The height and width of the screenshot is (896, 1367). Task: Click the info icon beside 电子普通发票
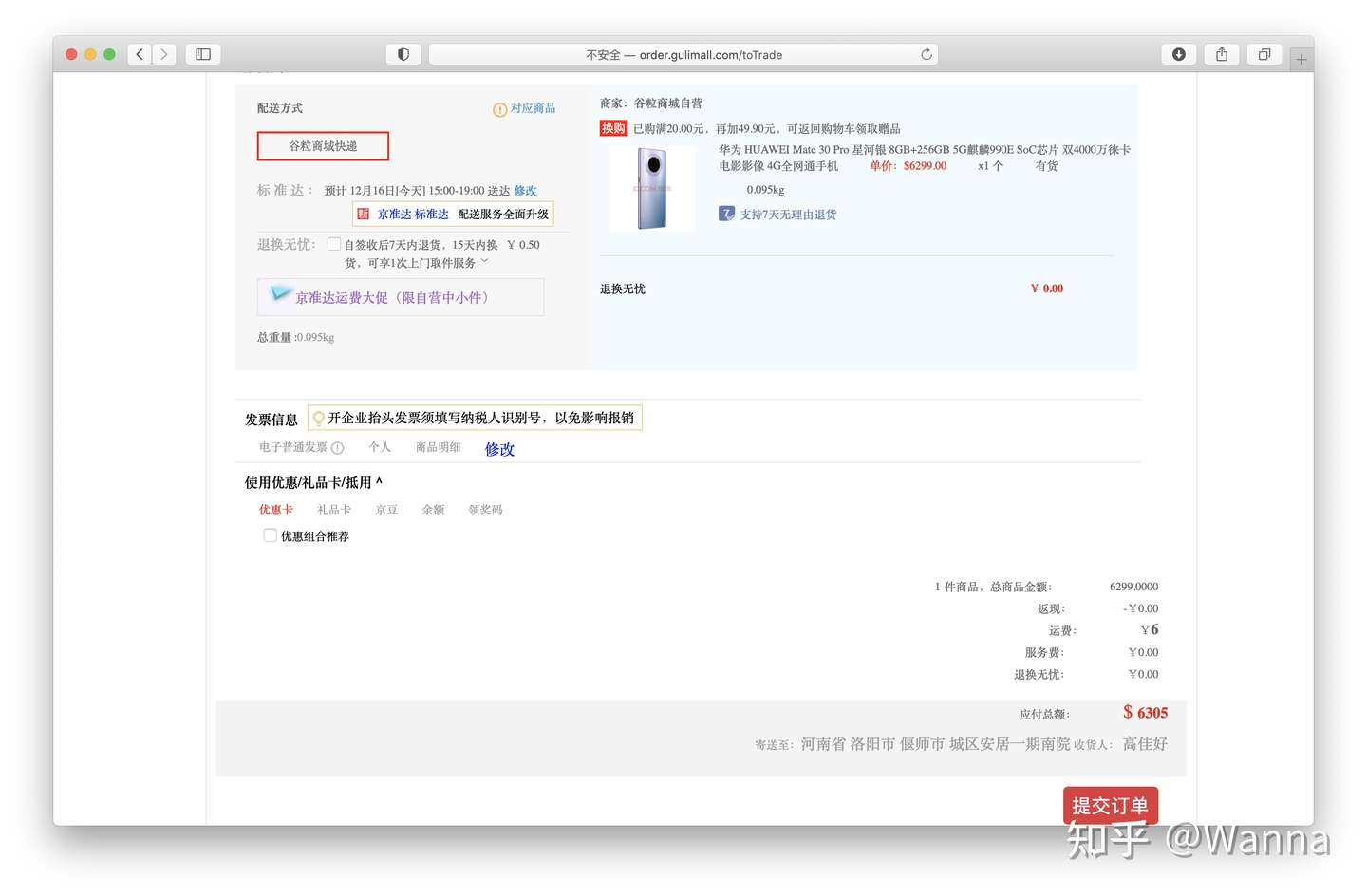click(337, 448)
